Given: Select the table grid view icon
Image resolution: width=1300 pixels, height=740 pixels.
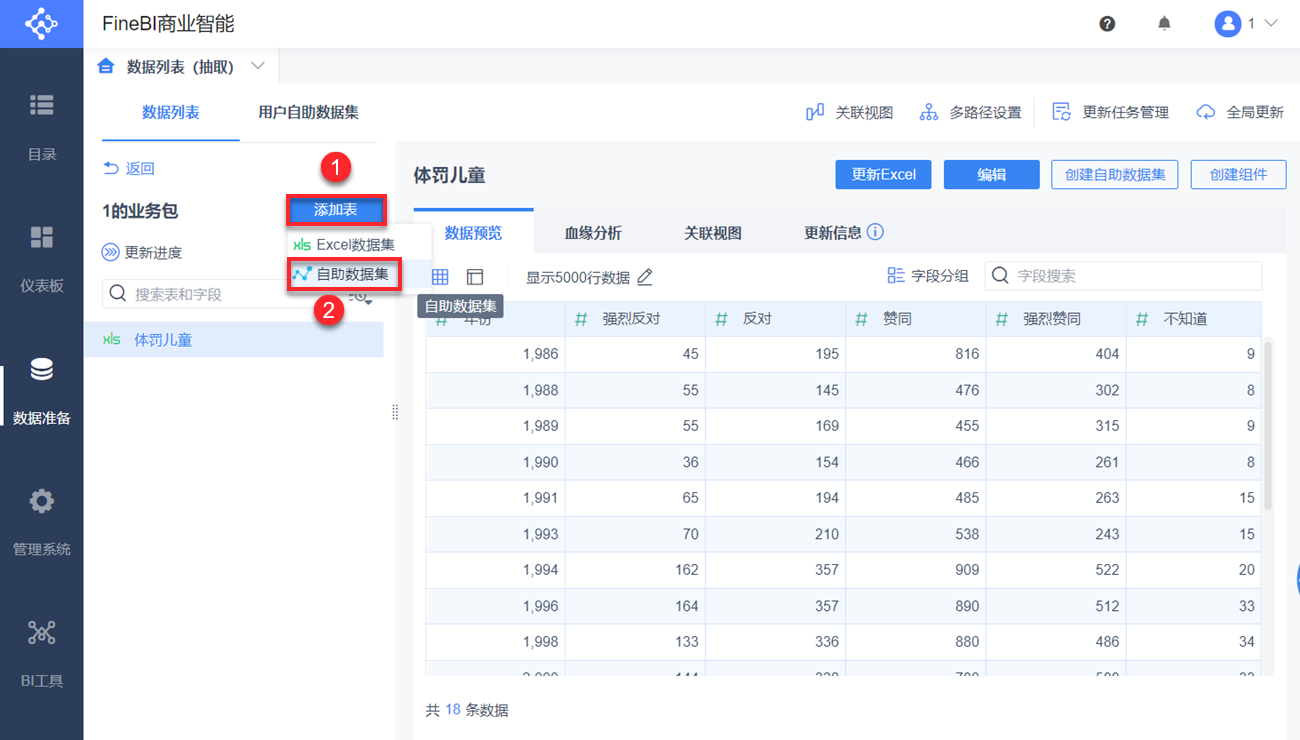Looking at the screenshot, I should point(440,276).
